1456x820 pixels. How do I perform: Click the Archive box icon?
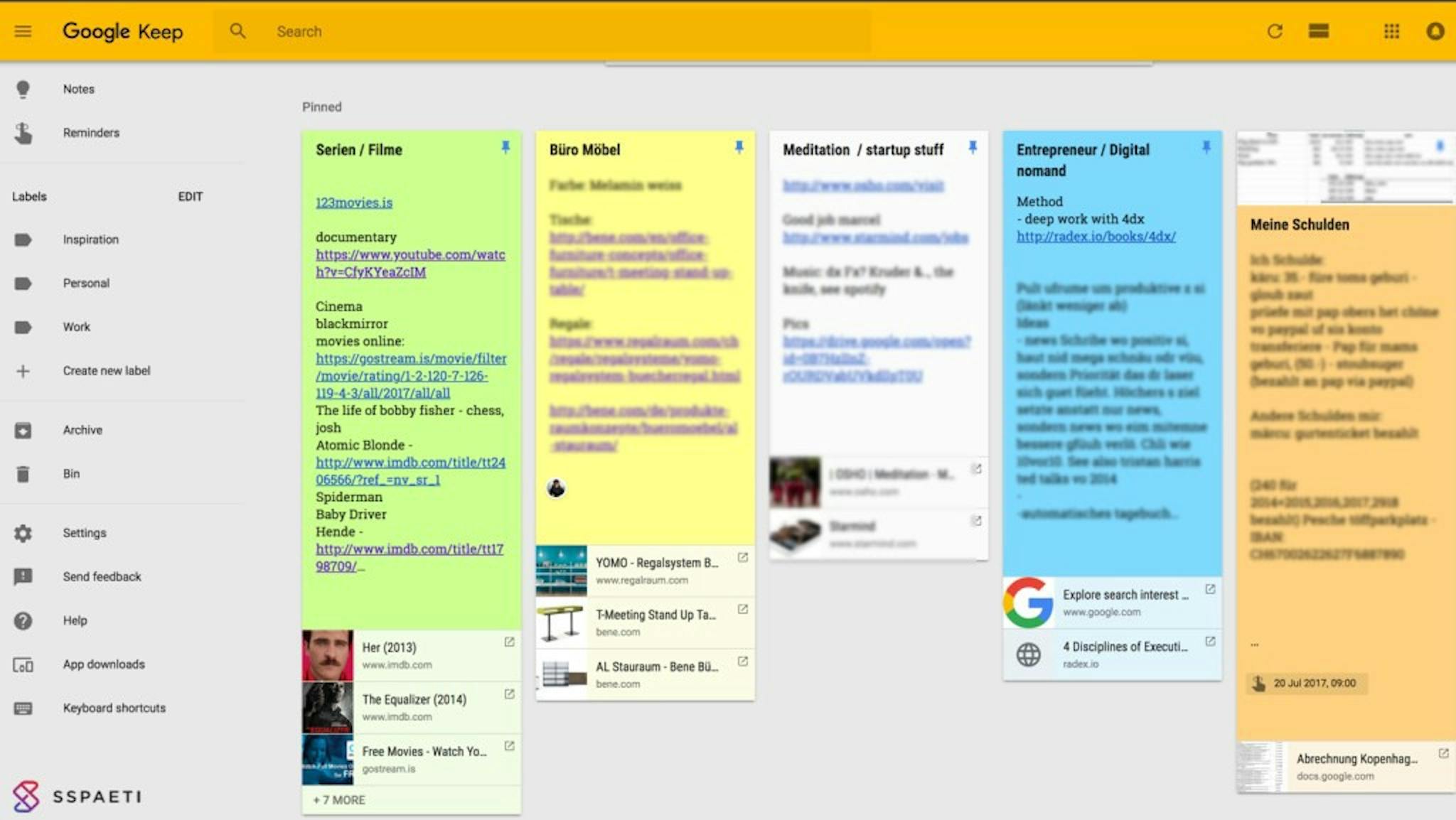[23, 431]
